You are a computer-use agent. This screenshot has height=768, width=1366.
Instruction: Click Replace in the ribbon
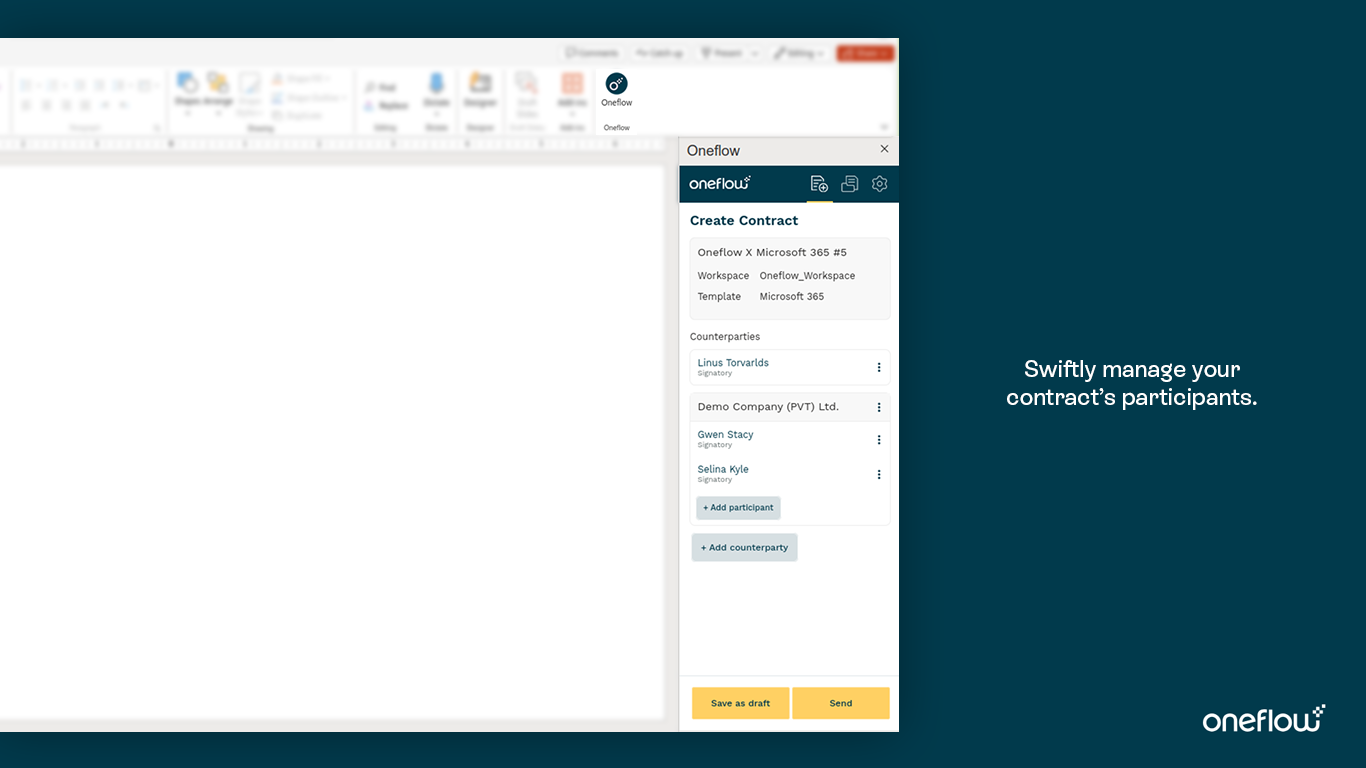(x=386, y=105)
